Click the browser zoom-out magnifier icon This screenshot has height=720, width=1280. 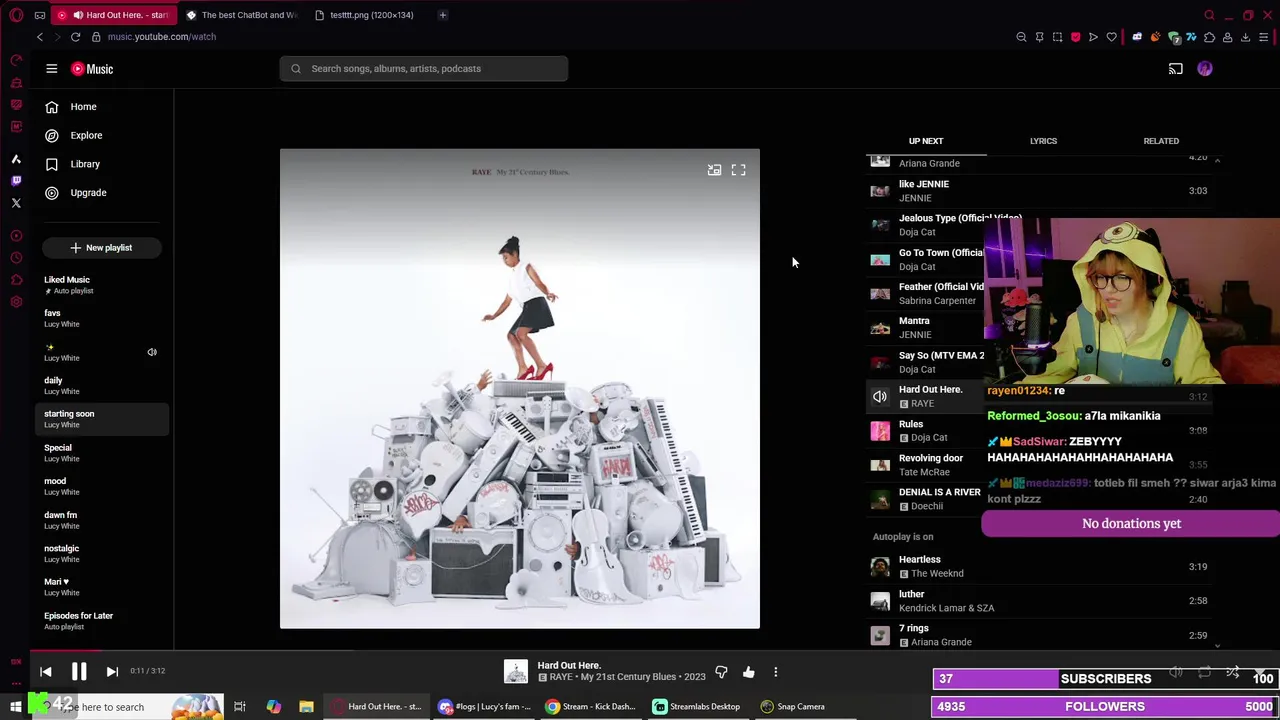(x=1021, y=37)
